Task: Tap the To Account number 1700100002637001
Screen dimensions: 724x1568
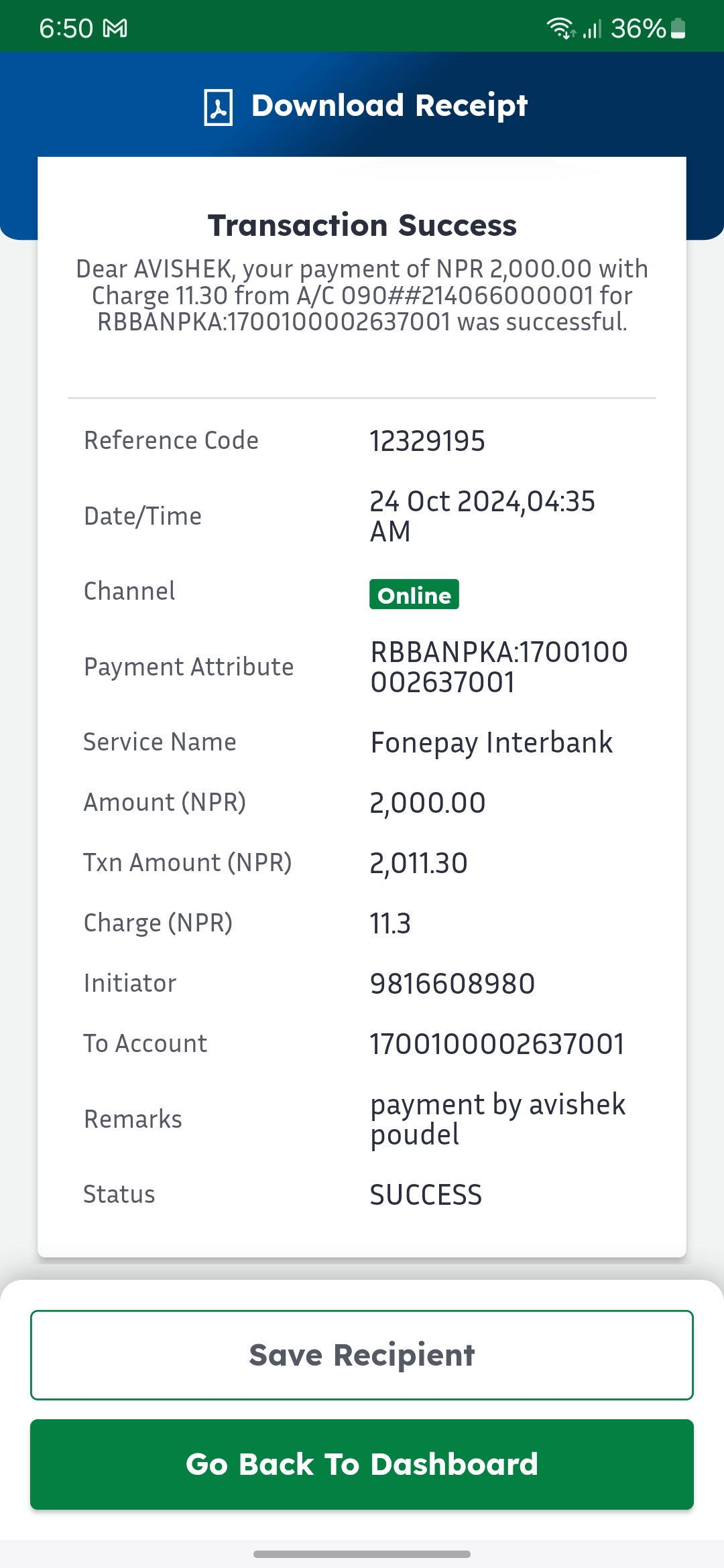Action: coord(497,1044)
